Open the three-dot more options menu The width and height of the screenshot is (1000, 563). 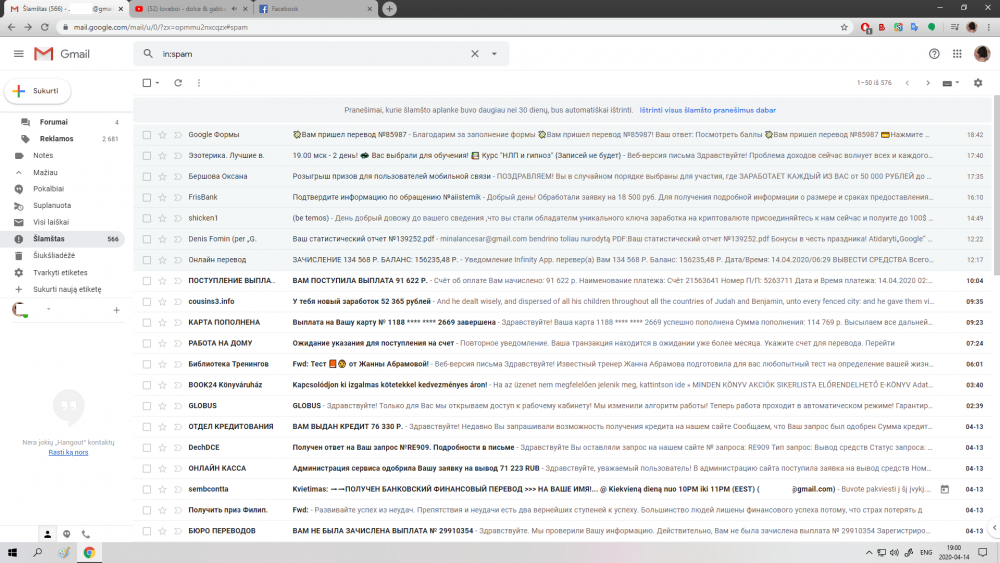pos(199,83)
